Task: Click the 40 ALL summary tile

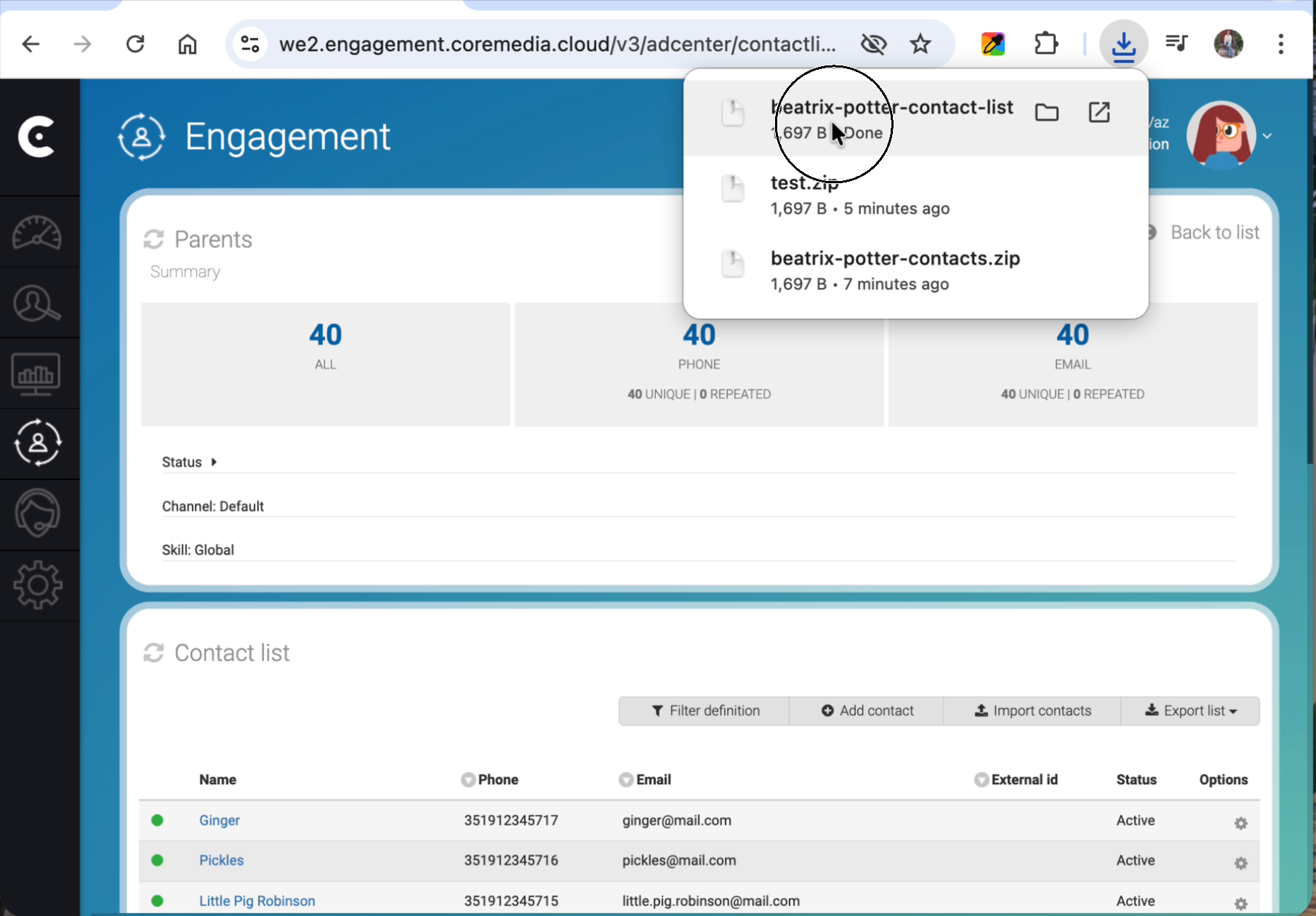Action: 326,364
